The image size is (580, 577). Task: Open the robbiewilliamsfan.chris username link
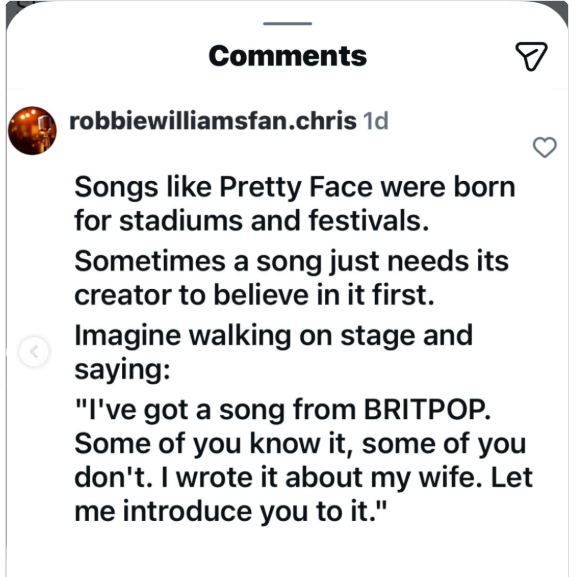(x=213, y=121)
